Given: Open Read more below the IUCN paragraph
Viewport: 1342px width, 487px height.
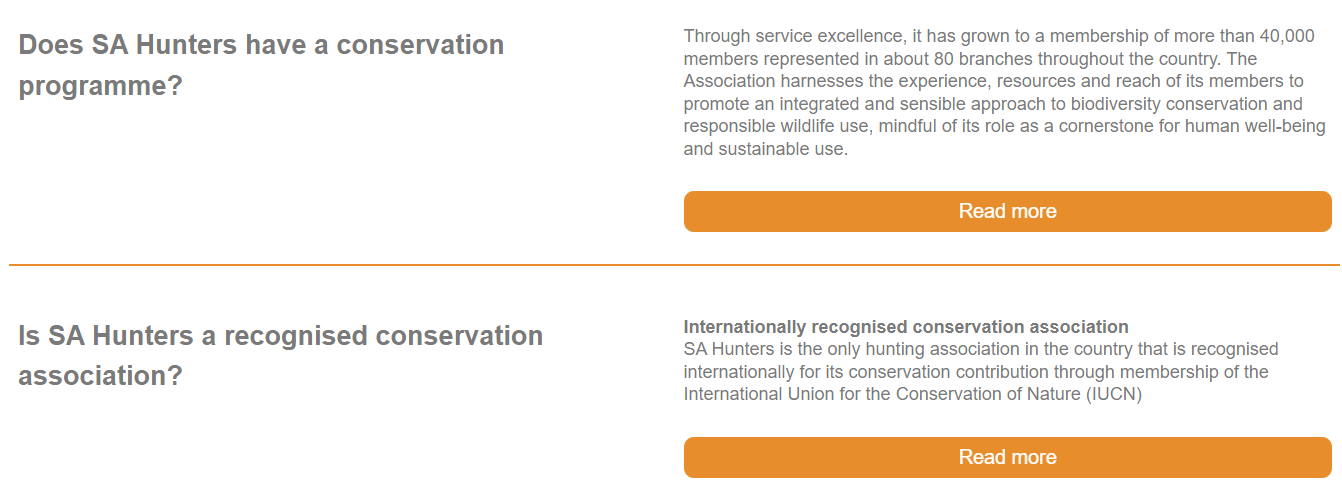Looking at the screenshot, I should coord(1007,457).
